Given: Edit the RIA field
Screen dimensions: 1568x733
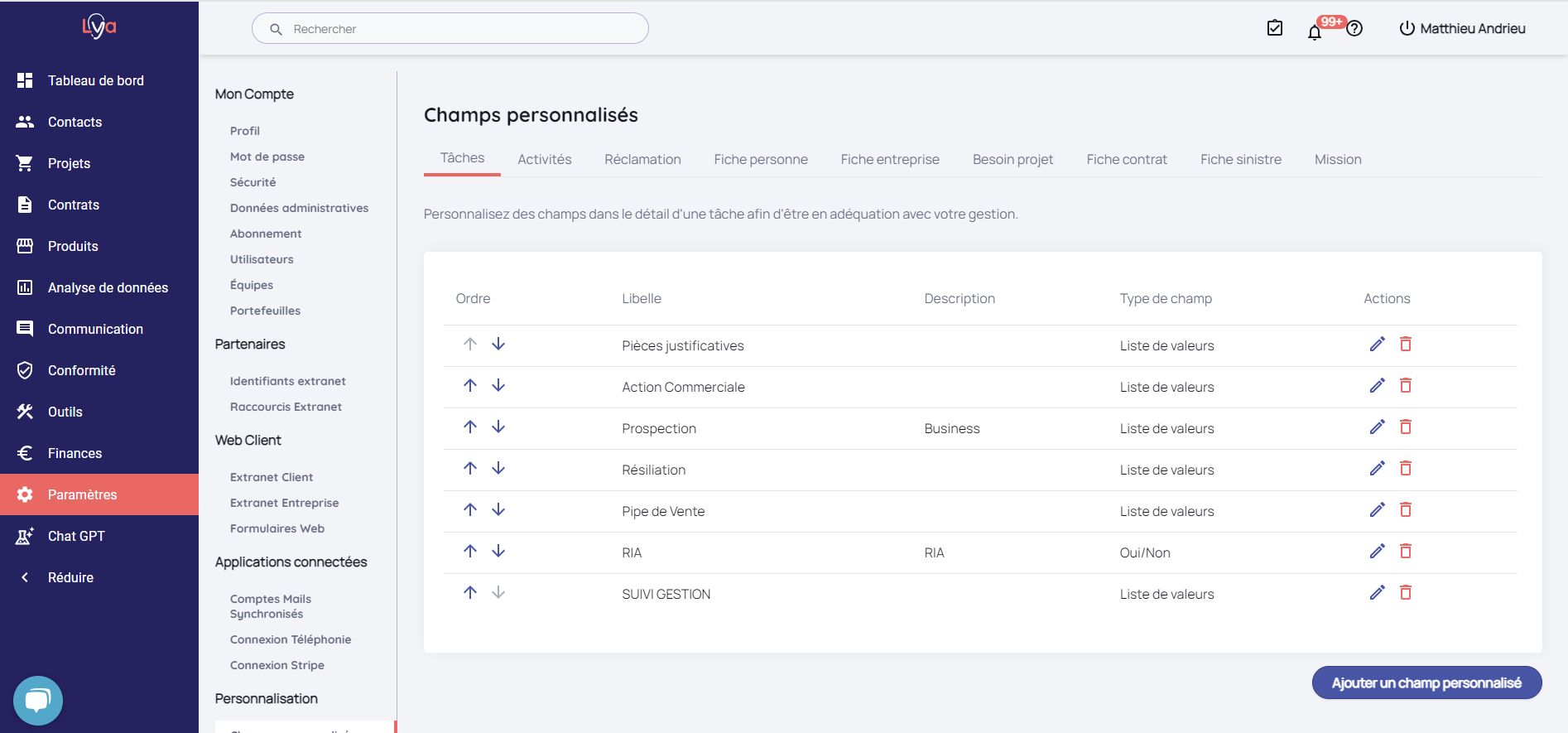Looking at the screenshot, I should [1378, 551].
